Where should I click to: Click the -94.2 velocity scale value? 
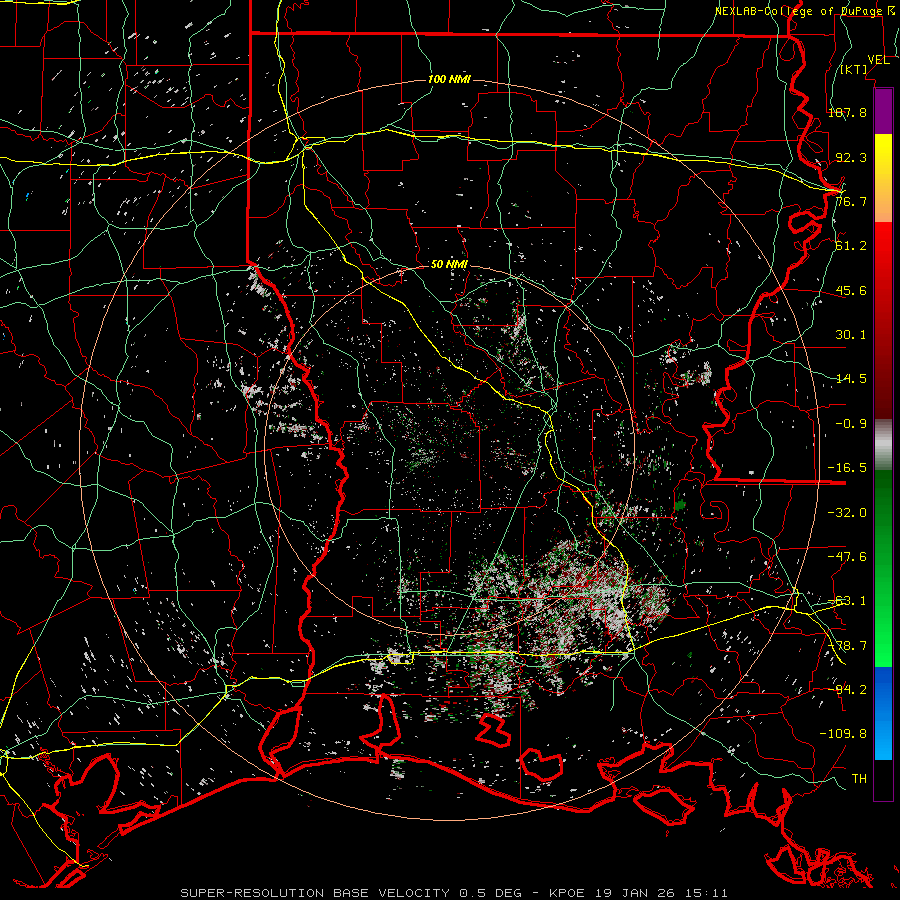click(847, 690)
